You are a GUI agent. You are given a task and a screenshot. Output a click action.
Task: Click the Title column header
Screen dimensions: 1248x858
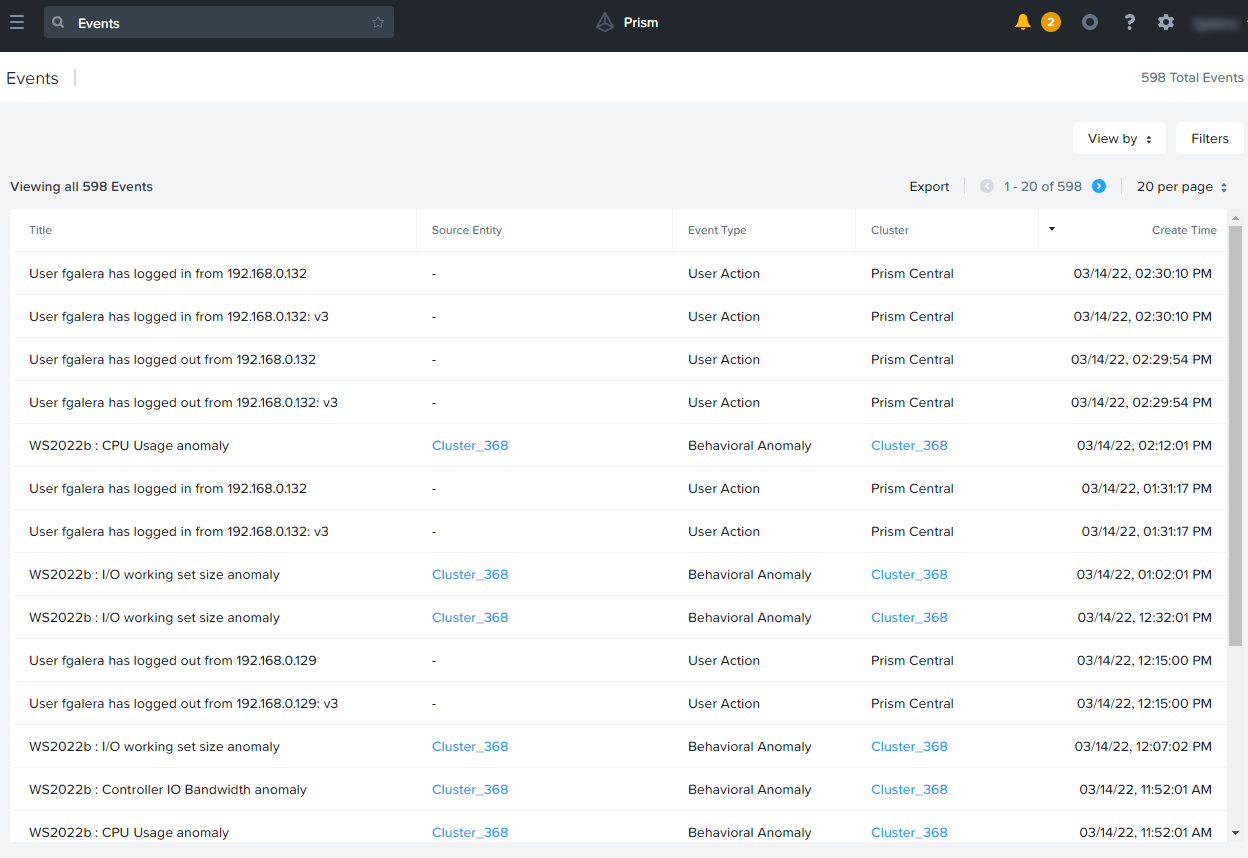pyautogui.click(x=41, y=230)
